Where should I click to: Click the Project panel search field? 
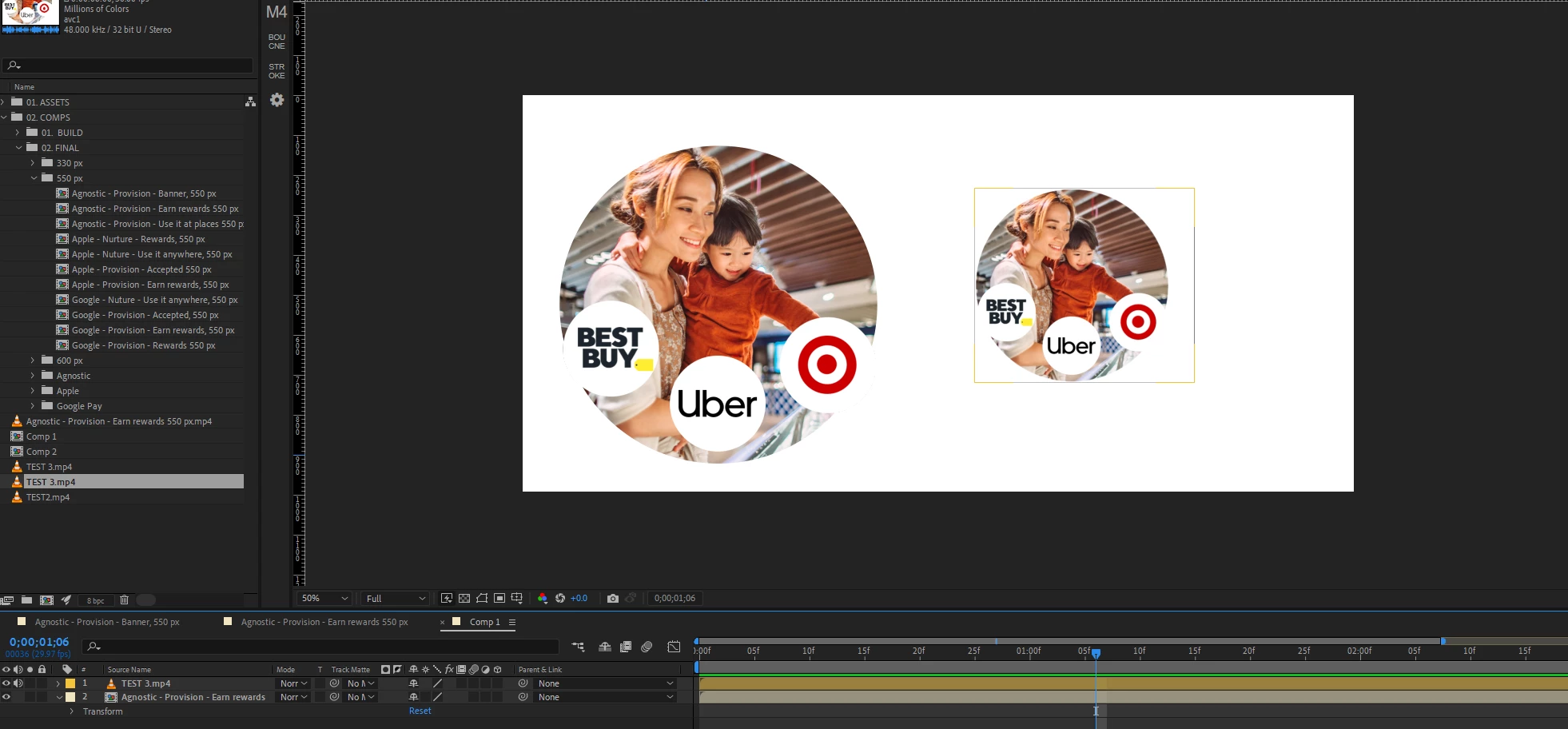pos(128,66)
